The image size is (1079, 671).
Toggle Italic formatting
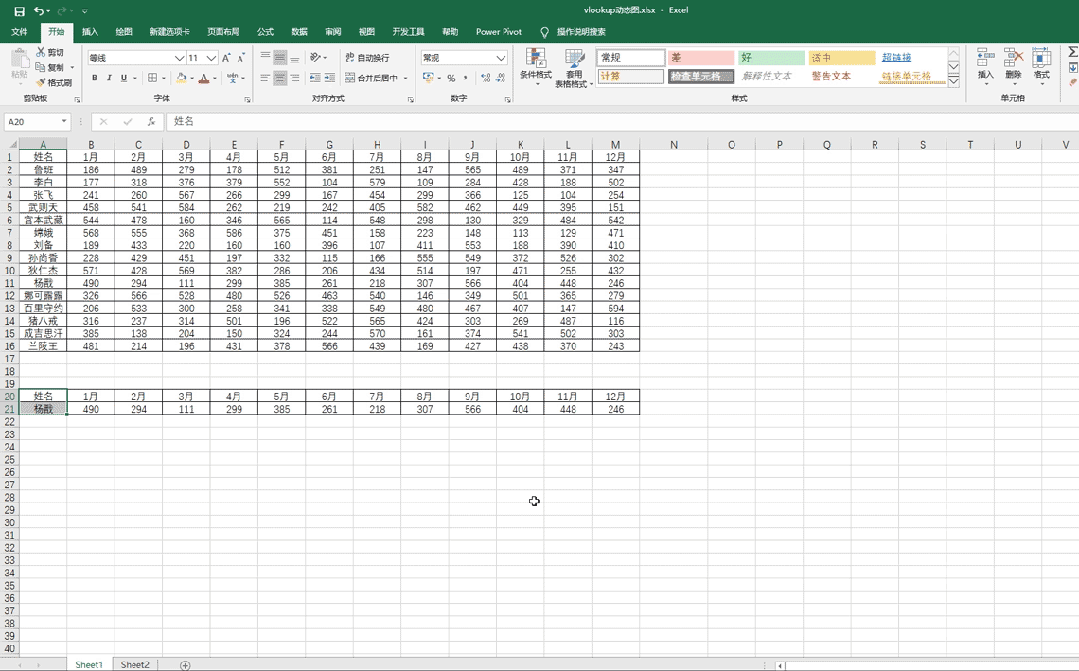pos(109,78)
